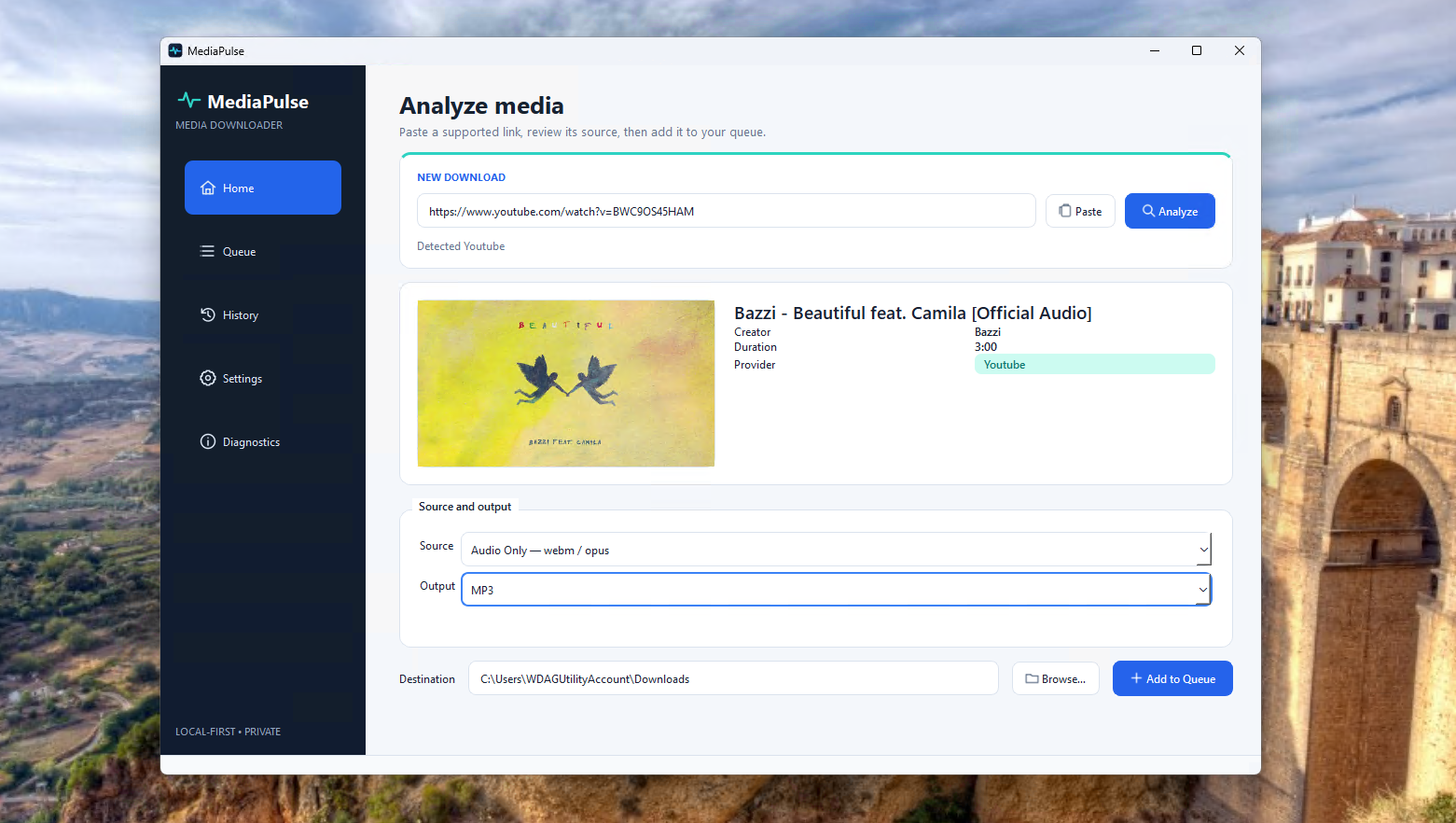Click the Home house icon
1456x823 pixels.
coord(208,188)
